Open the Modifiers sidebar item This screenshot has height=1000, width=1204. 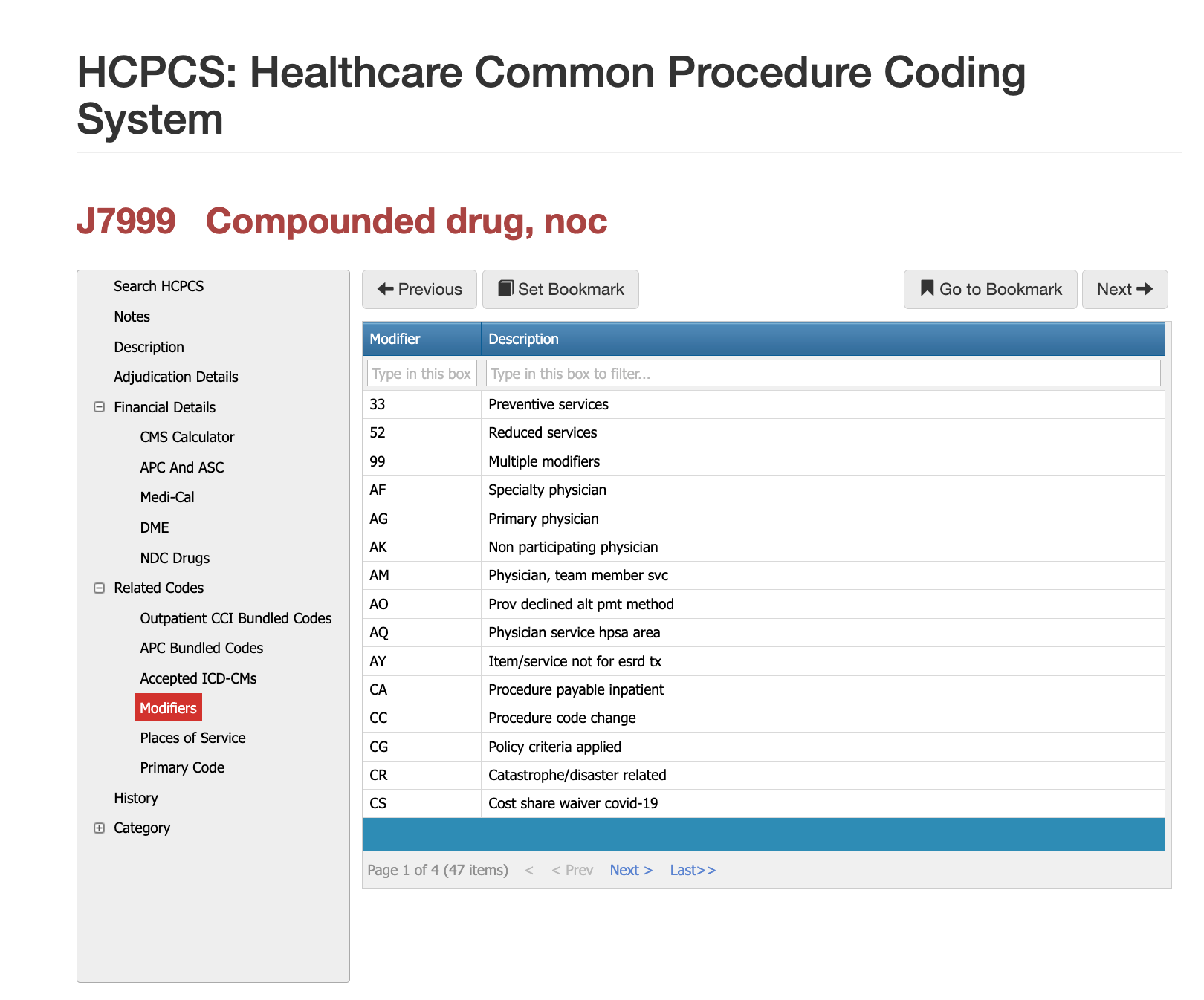pyautogui.click(x=168, y=708)
